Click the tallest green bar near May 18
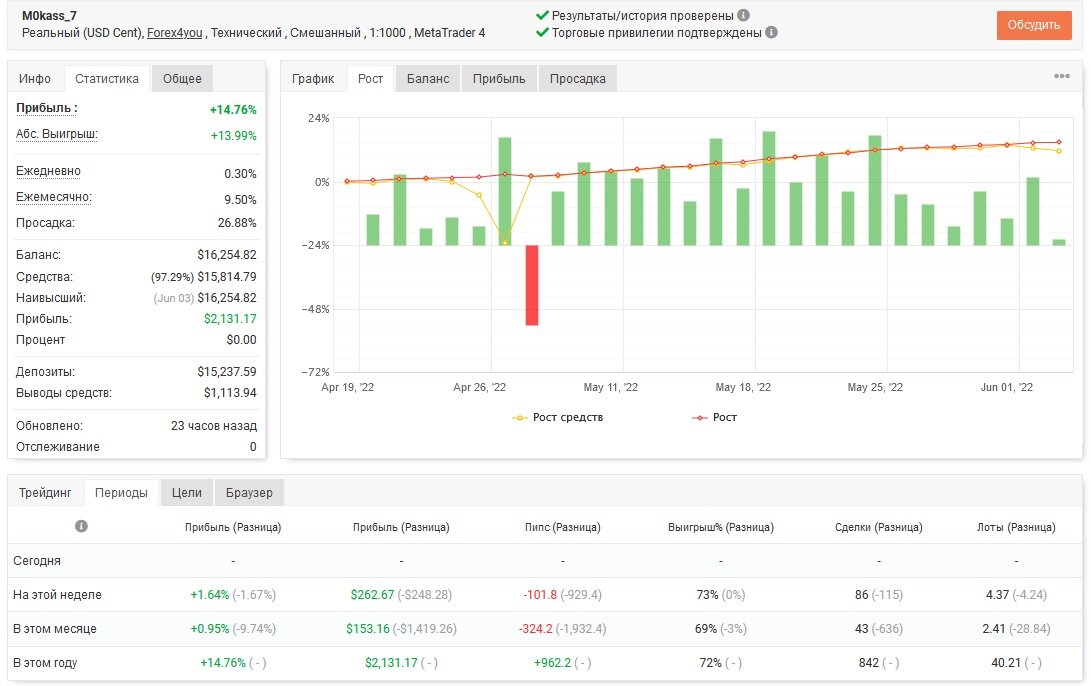 coord(769,189)
